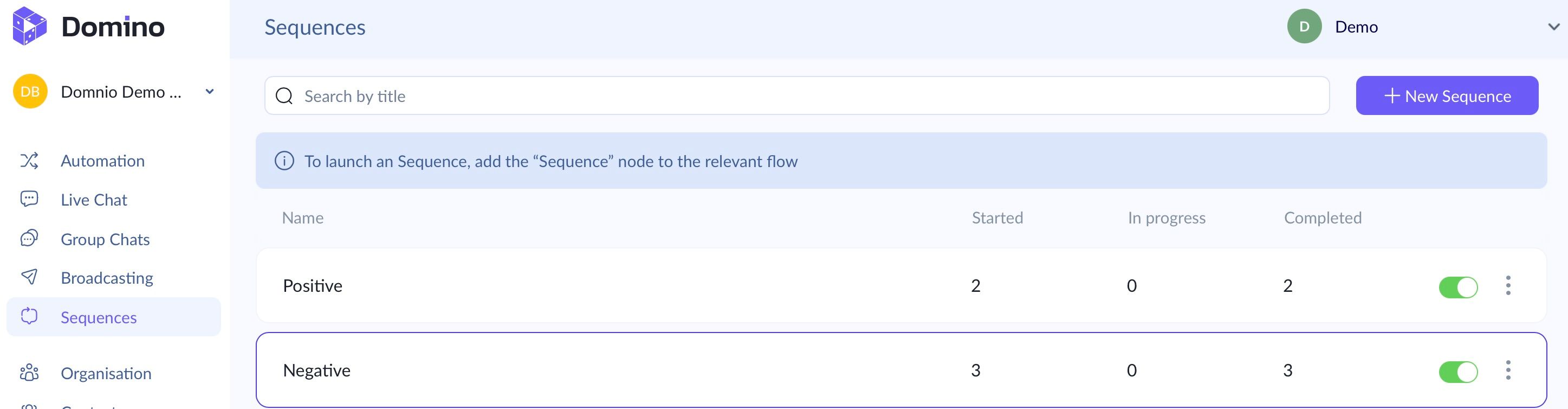Click the Organisation people icon
Screen dimensions: 1568x409
29,373
